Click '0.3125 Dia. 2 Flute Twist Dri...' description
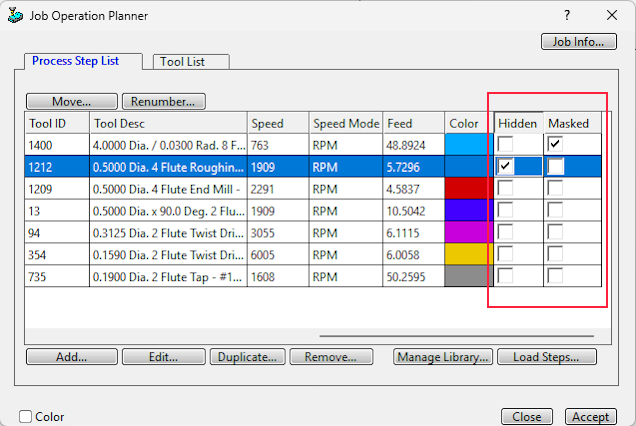This screenshot has width=636, height=426. coord(168,233)
